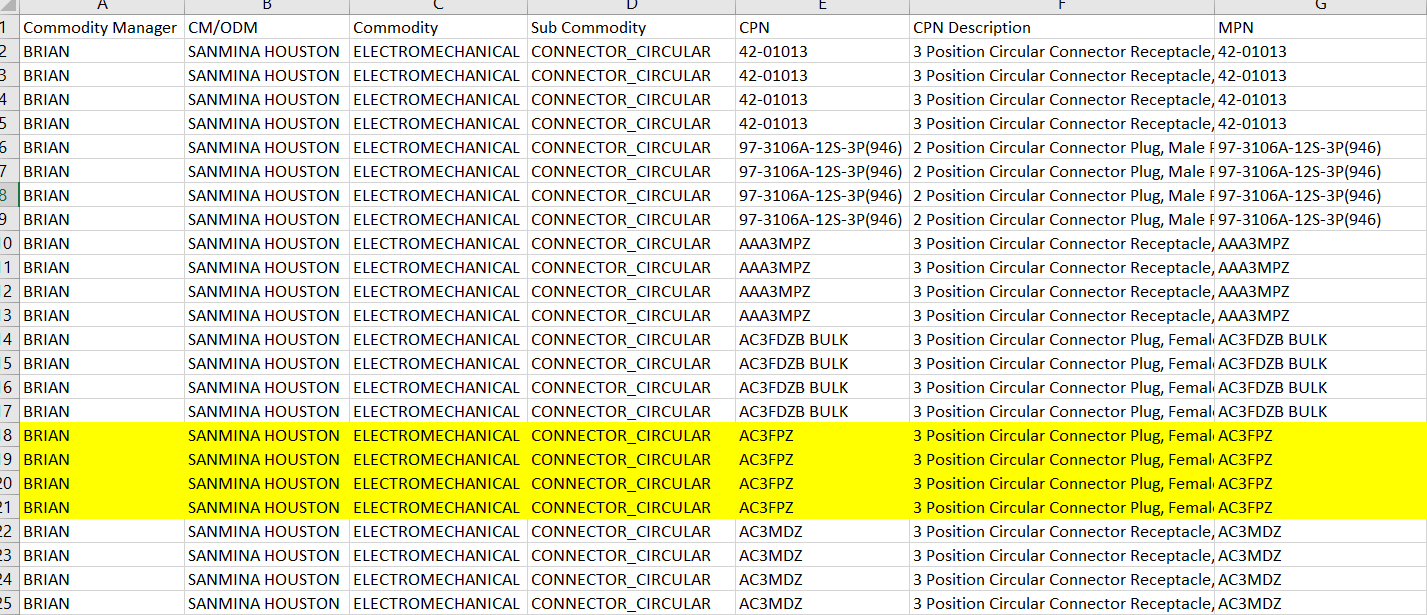The image size is (1427, 615).
Task: Select the row 2 header number
Action: 8,52
